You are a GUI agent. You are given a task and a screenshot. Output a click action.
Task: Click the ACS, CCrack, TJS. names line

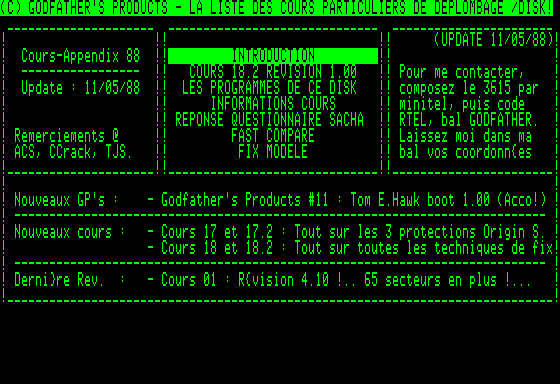coord(73,152)
